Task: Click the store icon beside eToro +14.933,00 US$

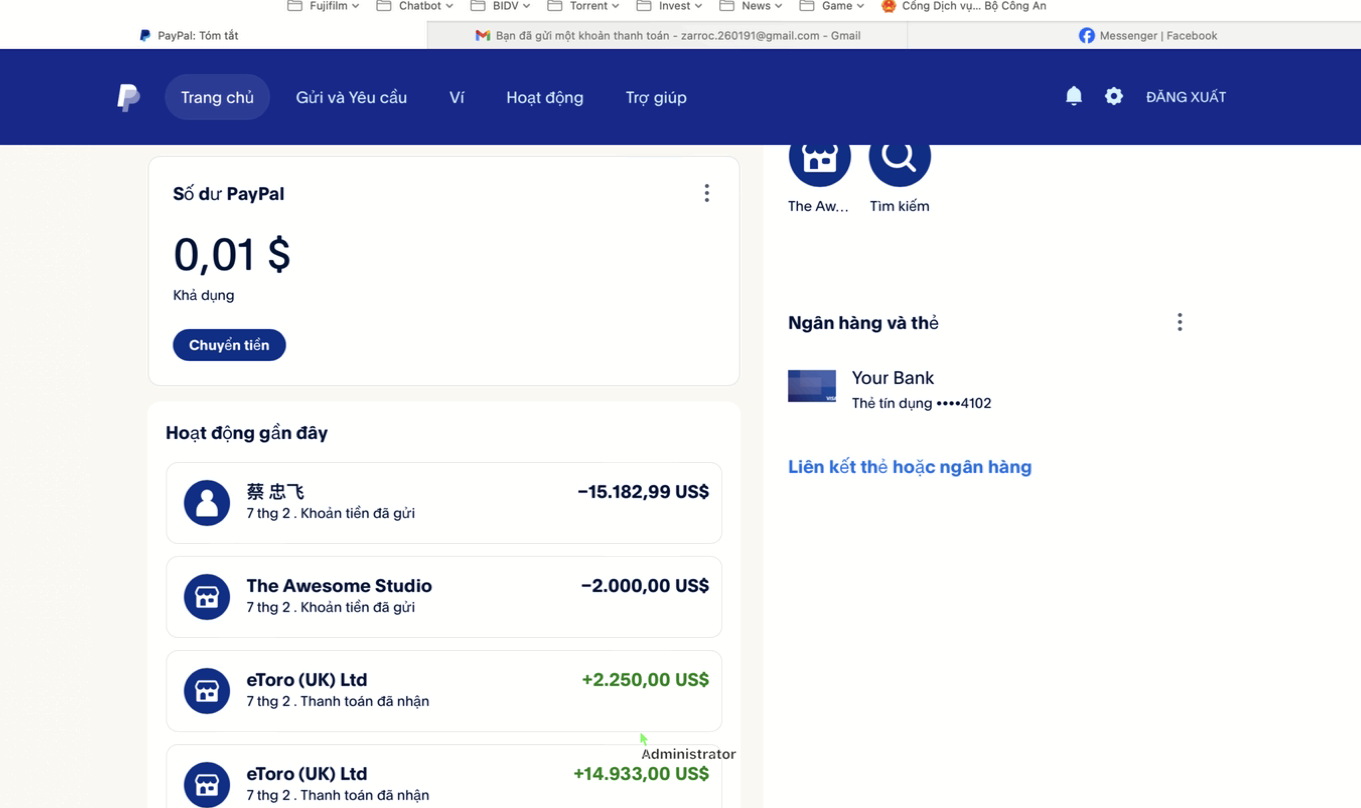Action: 207,785
